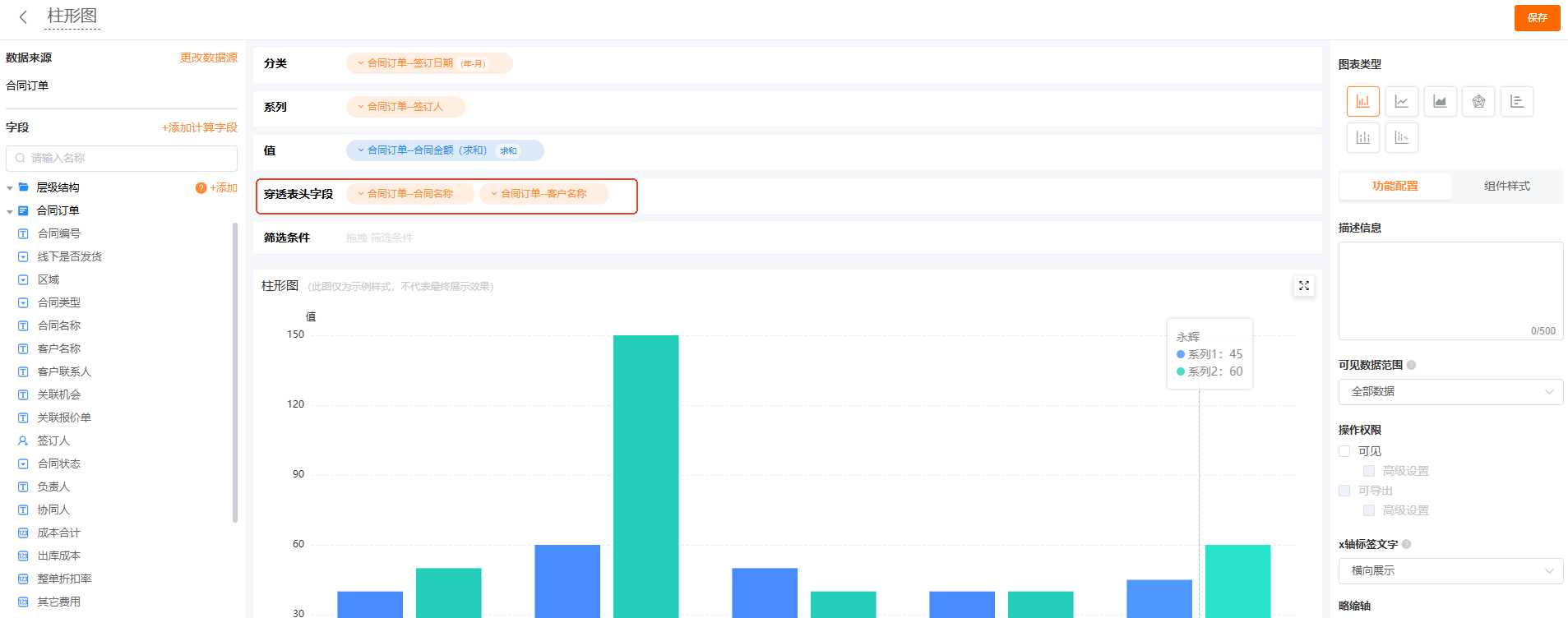Select the stacked column chart type icon
The image size is (1568, 618).
pyautogui.click(x=1362, y=137)
